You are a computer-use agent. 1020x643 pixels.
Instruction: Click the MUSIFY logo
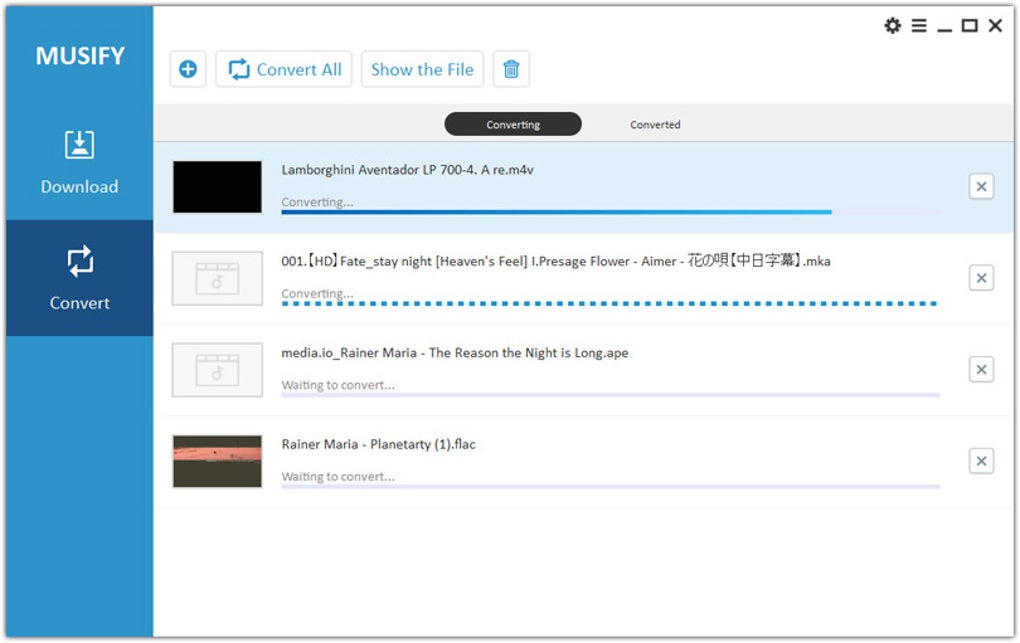(79, 56)
